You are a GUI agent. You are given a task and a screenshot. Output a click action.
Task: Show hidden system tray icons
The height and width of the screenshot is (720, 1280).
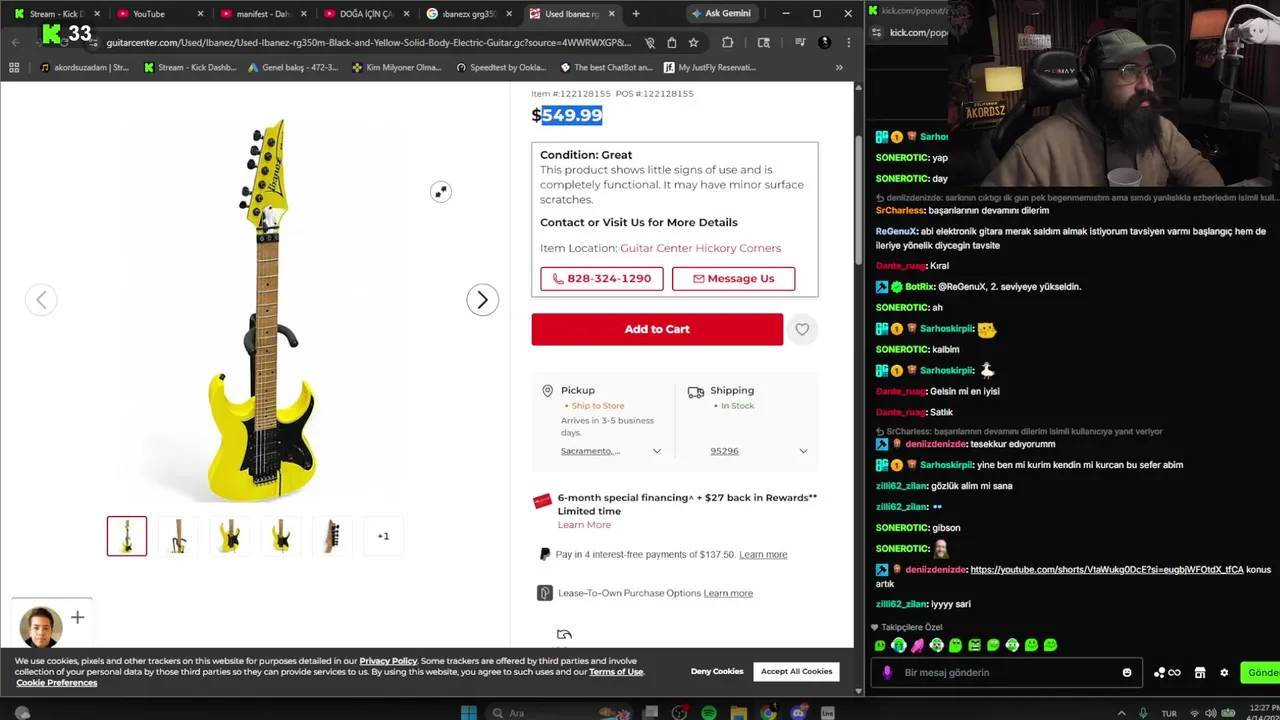click(1121, 713)
